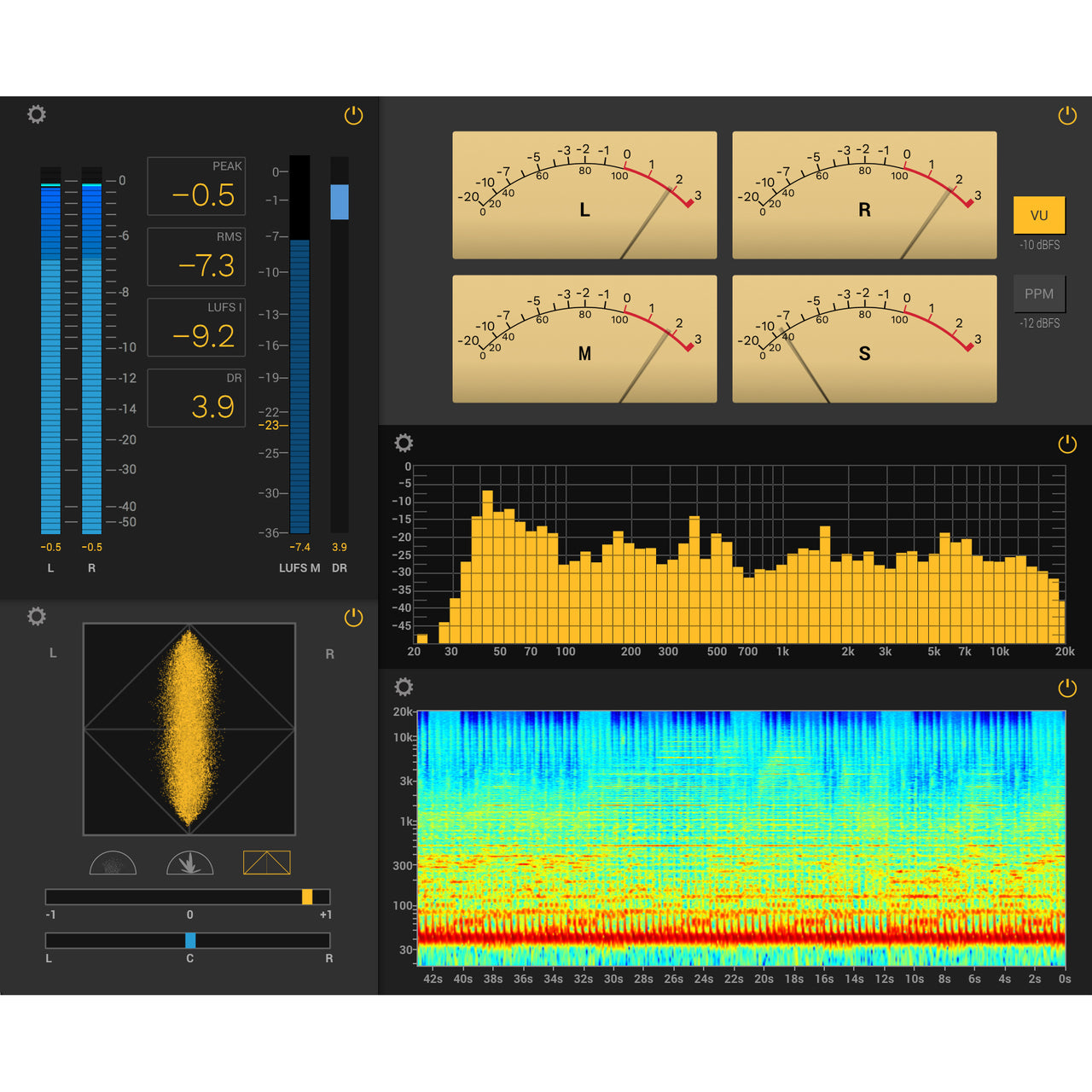
Task: Click the PEAK readout showing -0.5
Action: point(196,186)
